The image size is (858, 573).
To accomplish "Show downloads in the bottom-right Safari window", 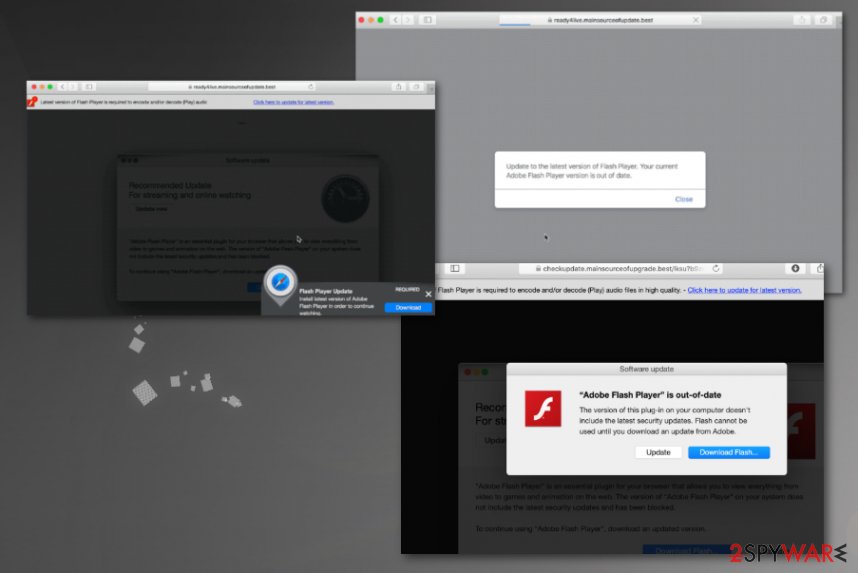I will pos(795,268).
